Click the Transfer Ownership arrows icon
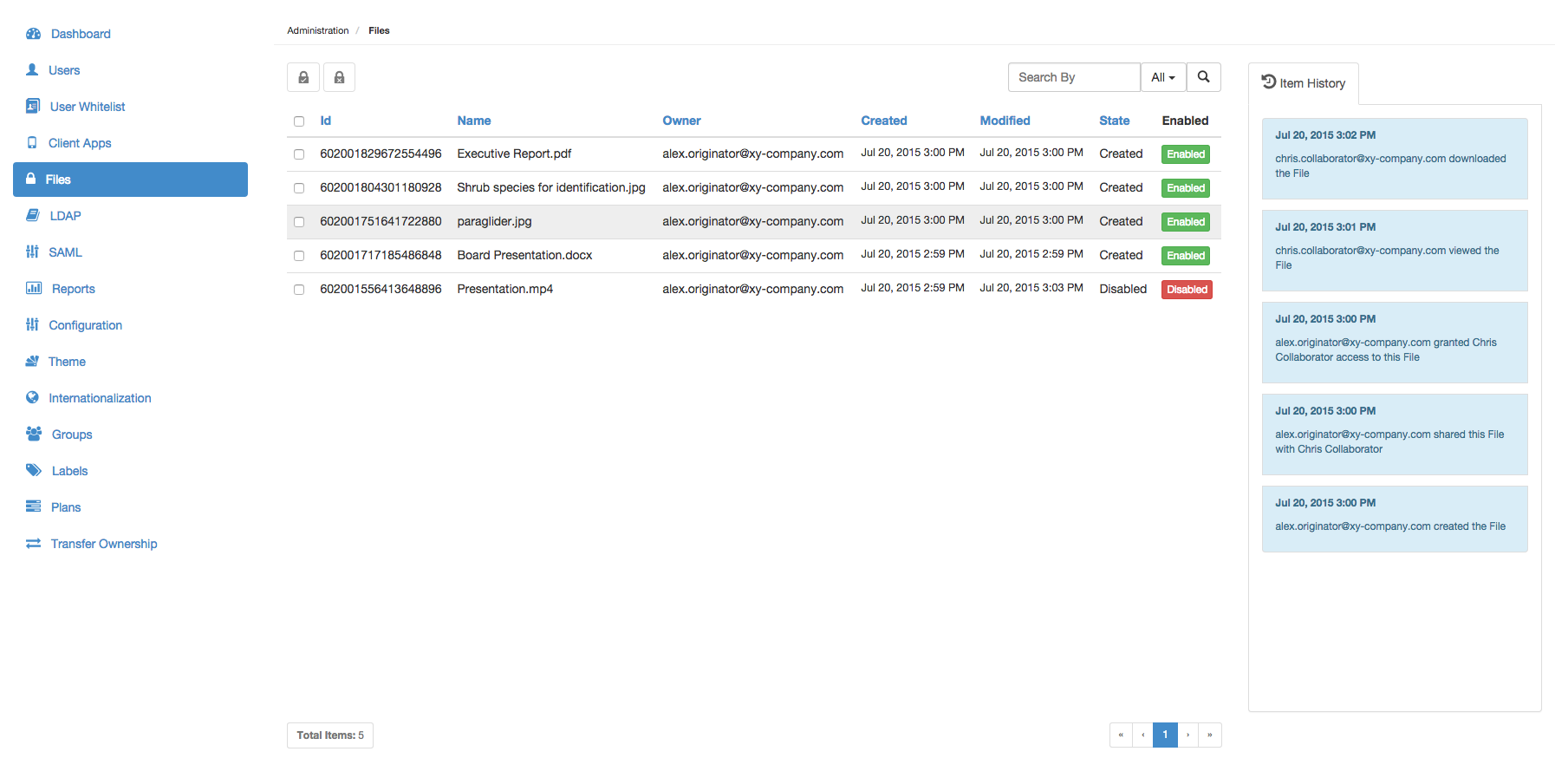The image size is (1568, 758). tap(34, 544)
